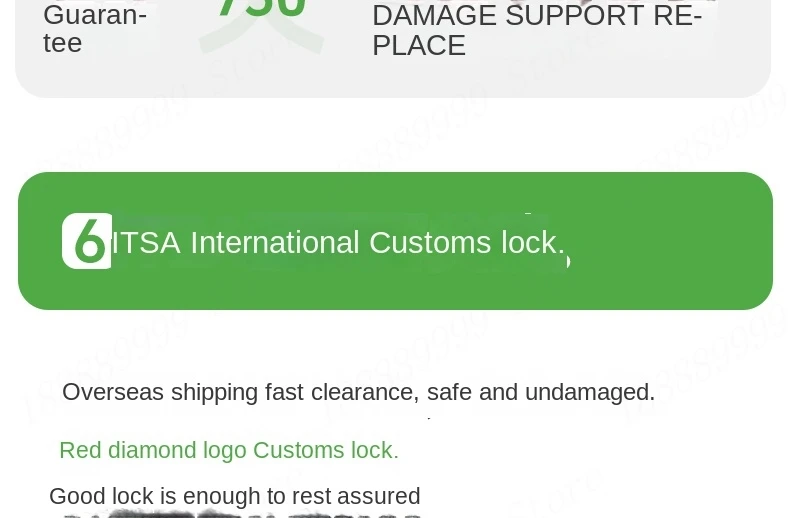This screenshot has height=518, width=790.
Task: Open the Red diamond logo Customs lock link
Action: 229,450
